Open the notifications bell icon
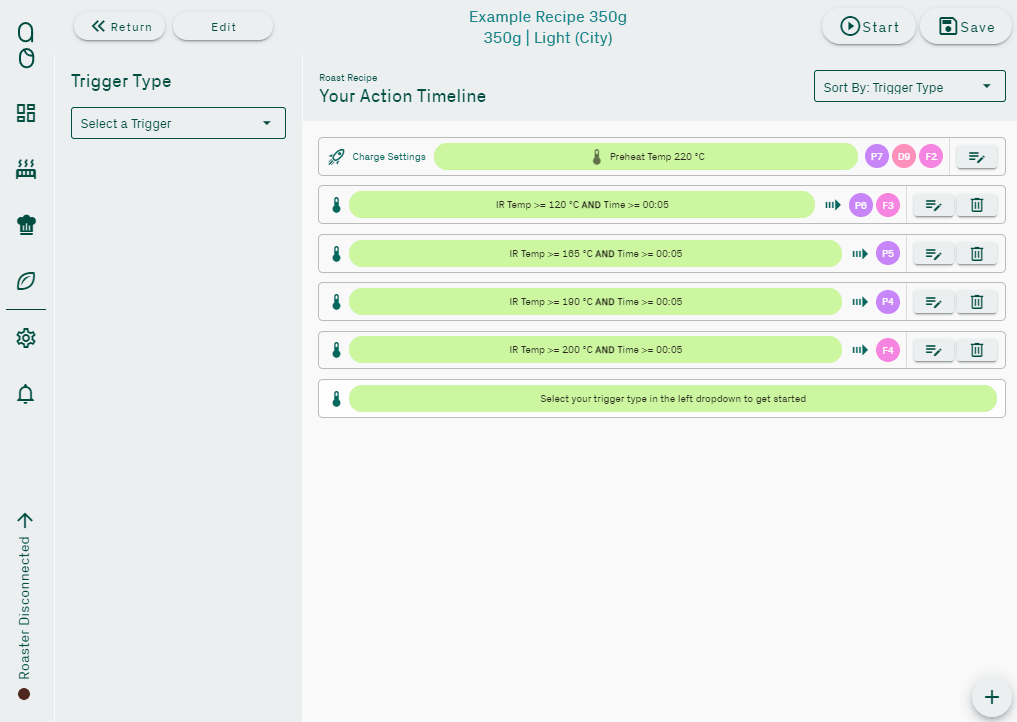The height and width of the screenshot is (722, 1017). [26, 394]
